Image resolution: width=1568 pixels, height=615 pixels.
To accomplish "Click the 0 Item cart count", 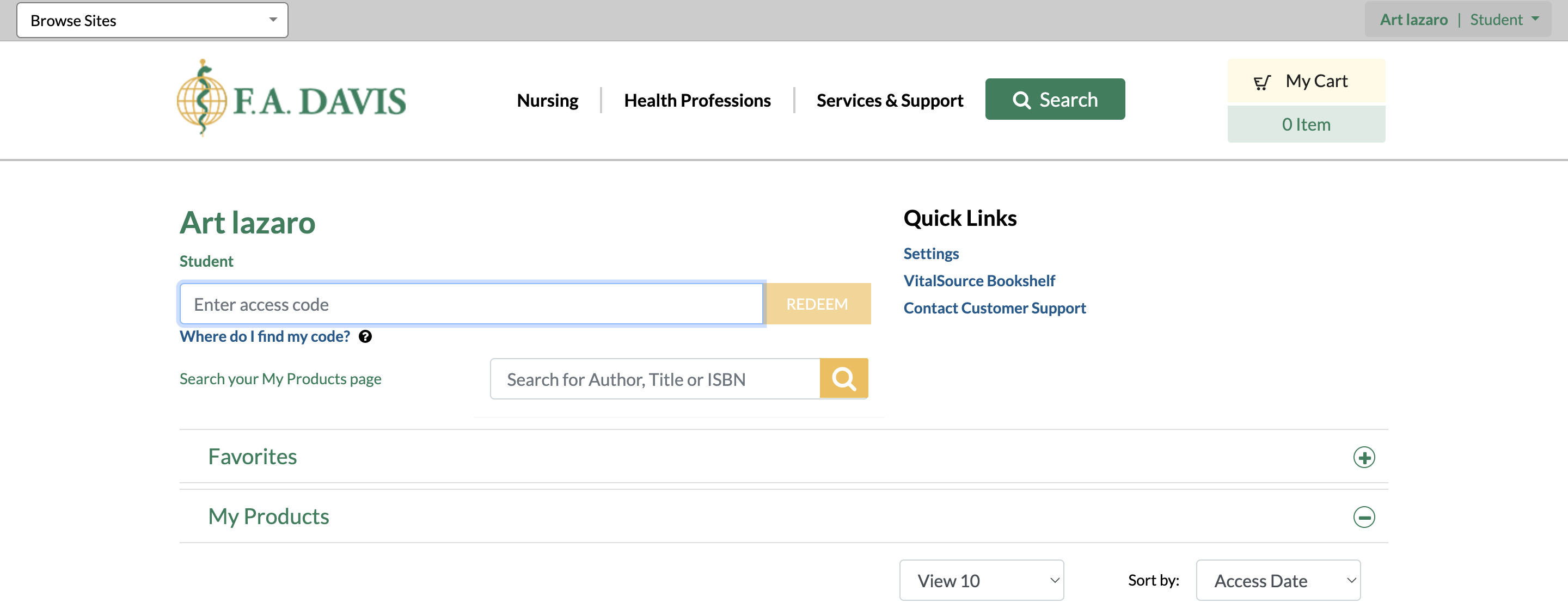I will [1306, 124].
